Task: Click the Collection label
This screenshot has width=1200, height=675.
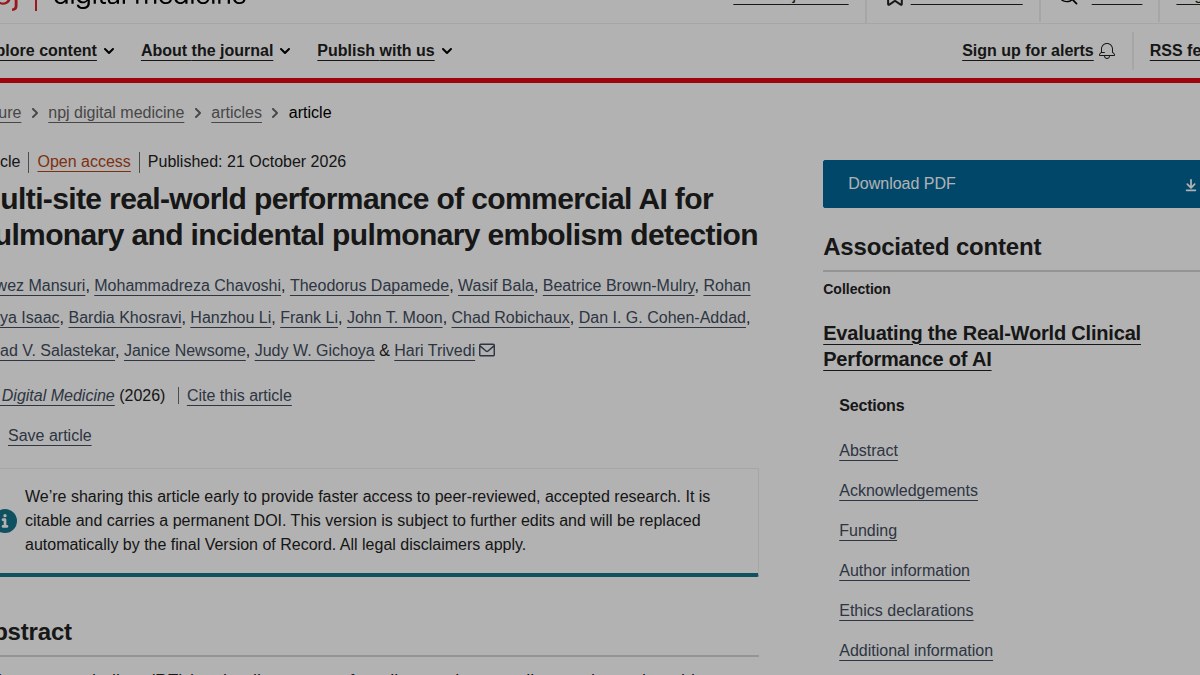Action: coord(857,289)
